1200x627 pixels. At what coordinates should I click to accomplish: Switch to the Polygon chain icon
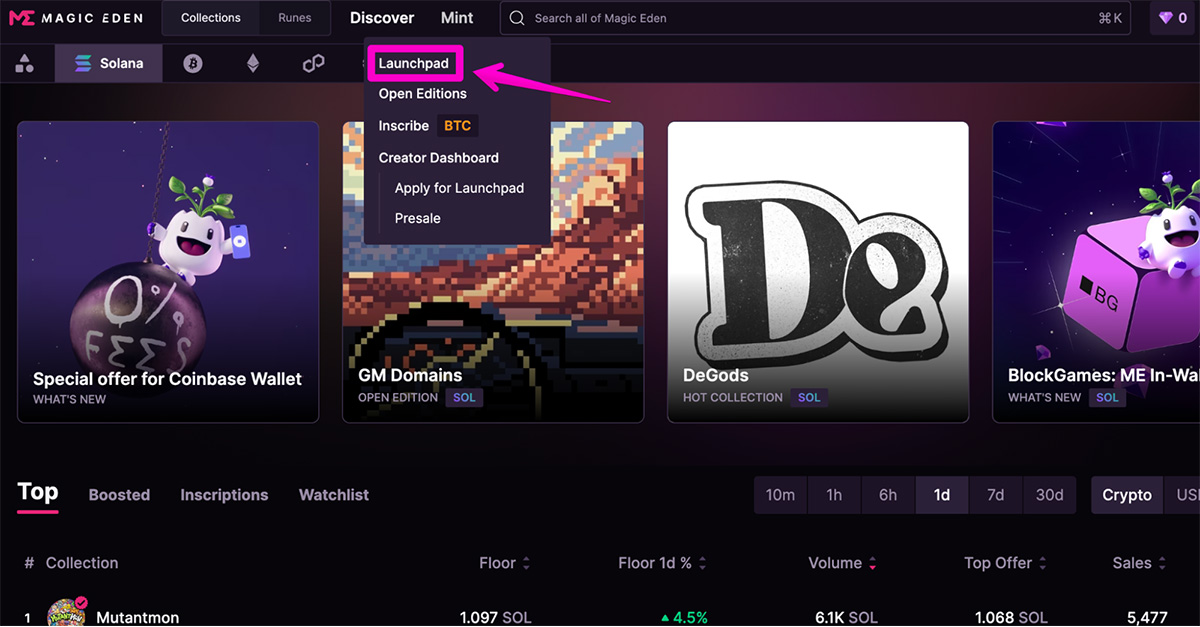pos(314,63)
